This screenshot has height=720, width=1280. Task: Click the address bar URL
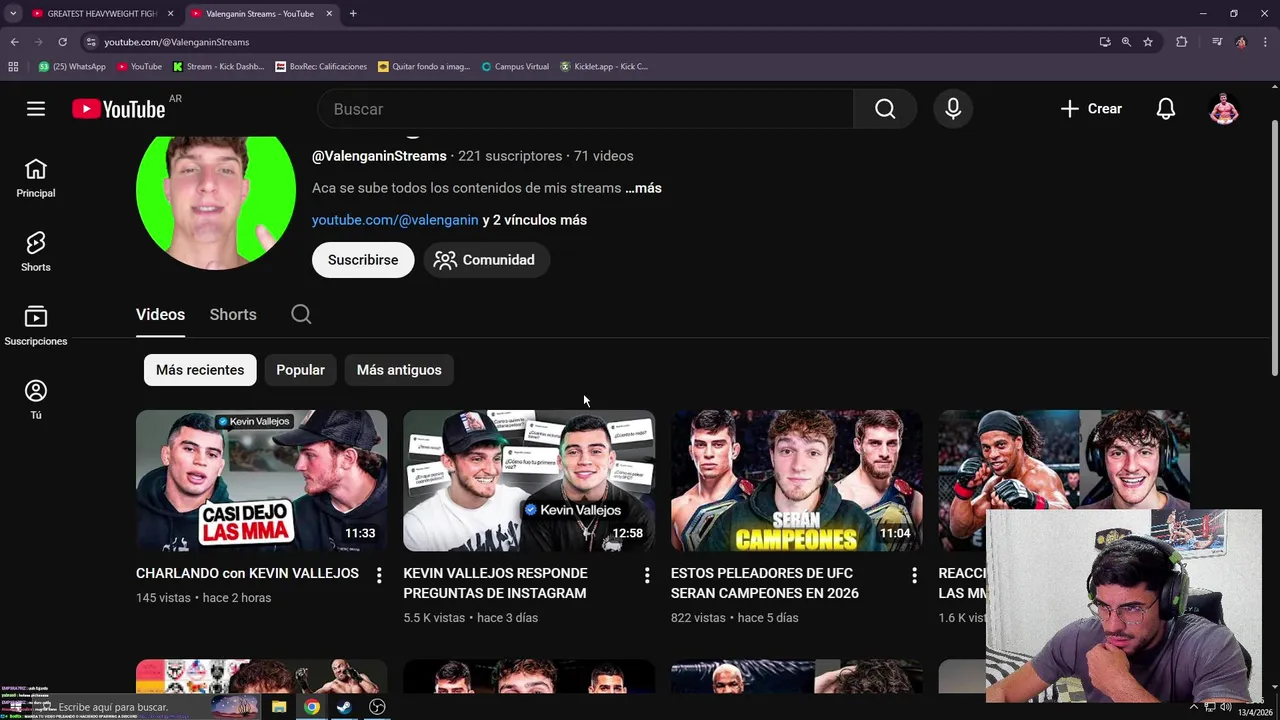click(176, 42)
